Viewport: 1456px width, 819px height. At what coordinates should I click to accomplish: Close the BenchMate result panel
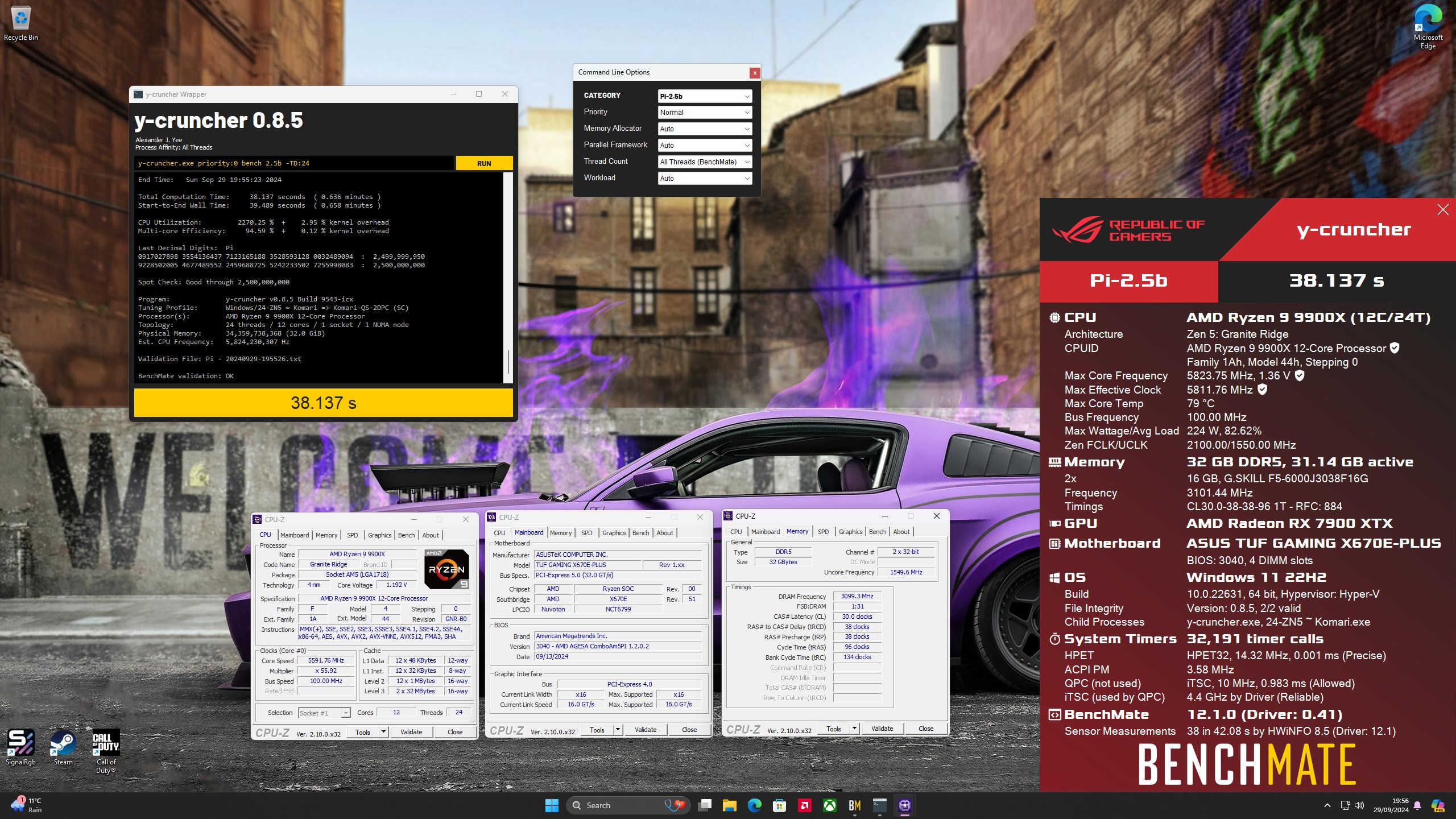(x=1443, y=210)
